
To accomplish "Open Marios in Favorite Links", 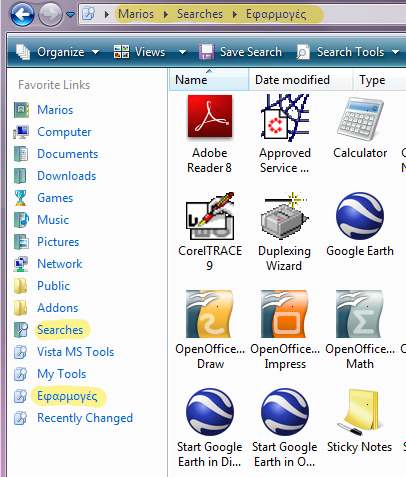I will click(55, 110).
